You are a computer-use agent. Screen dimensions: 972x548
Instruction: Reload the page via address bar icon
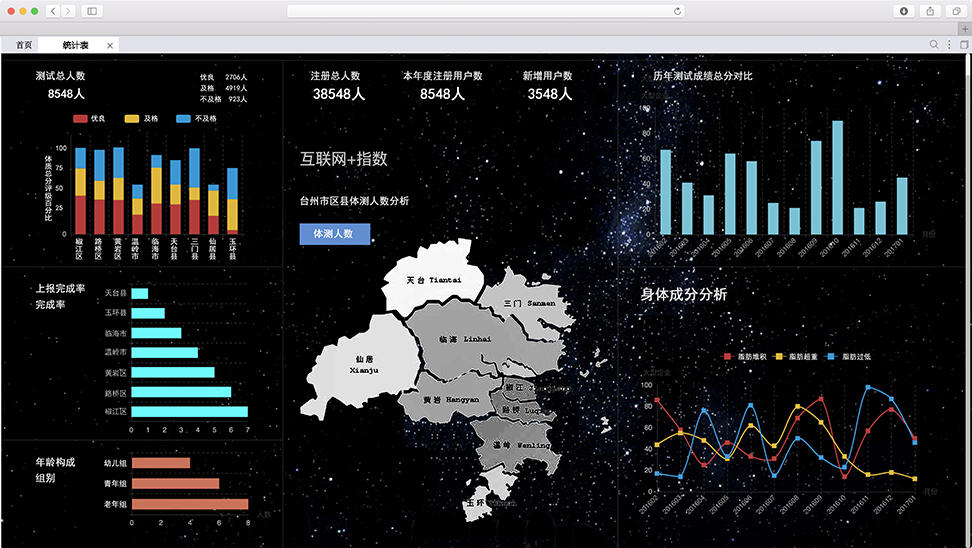[x=677, y=11]
